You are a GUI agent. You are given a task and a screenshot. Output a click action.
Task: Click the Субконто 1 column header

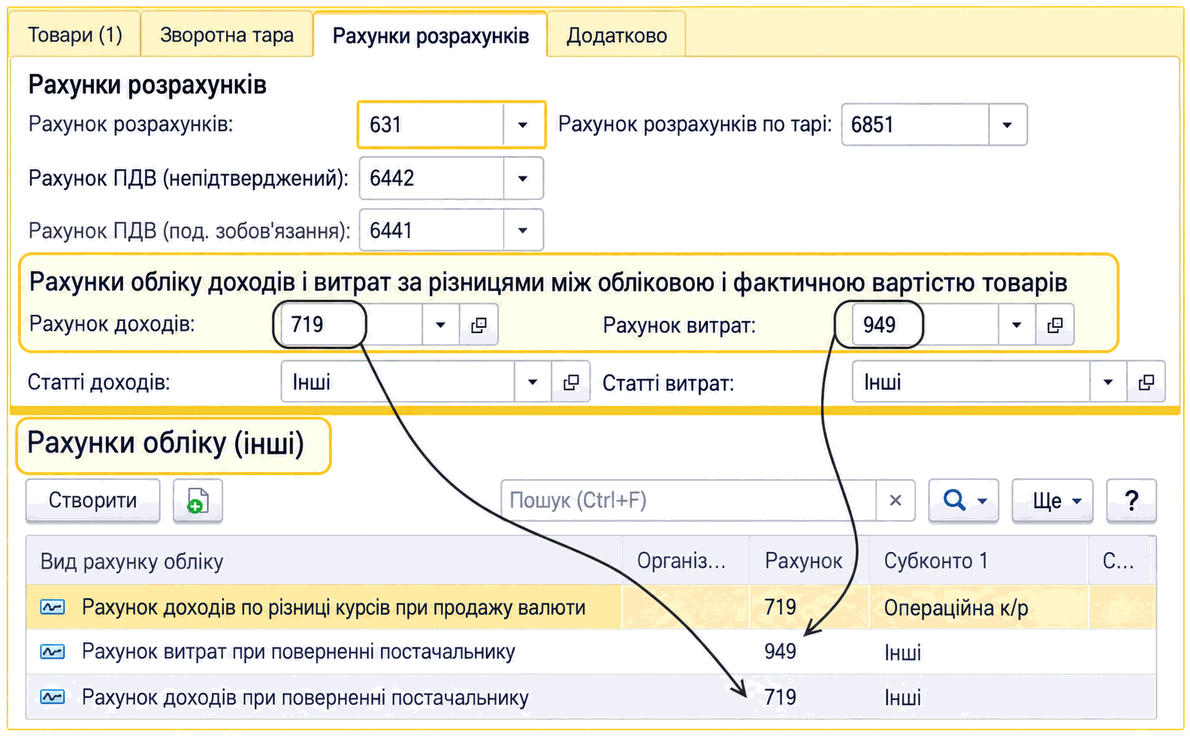click(x=978, y=562)
